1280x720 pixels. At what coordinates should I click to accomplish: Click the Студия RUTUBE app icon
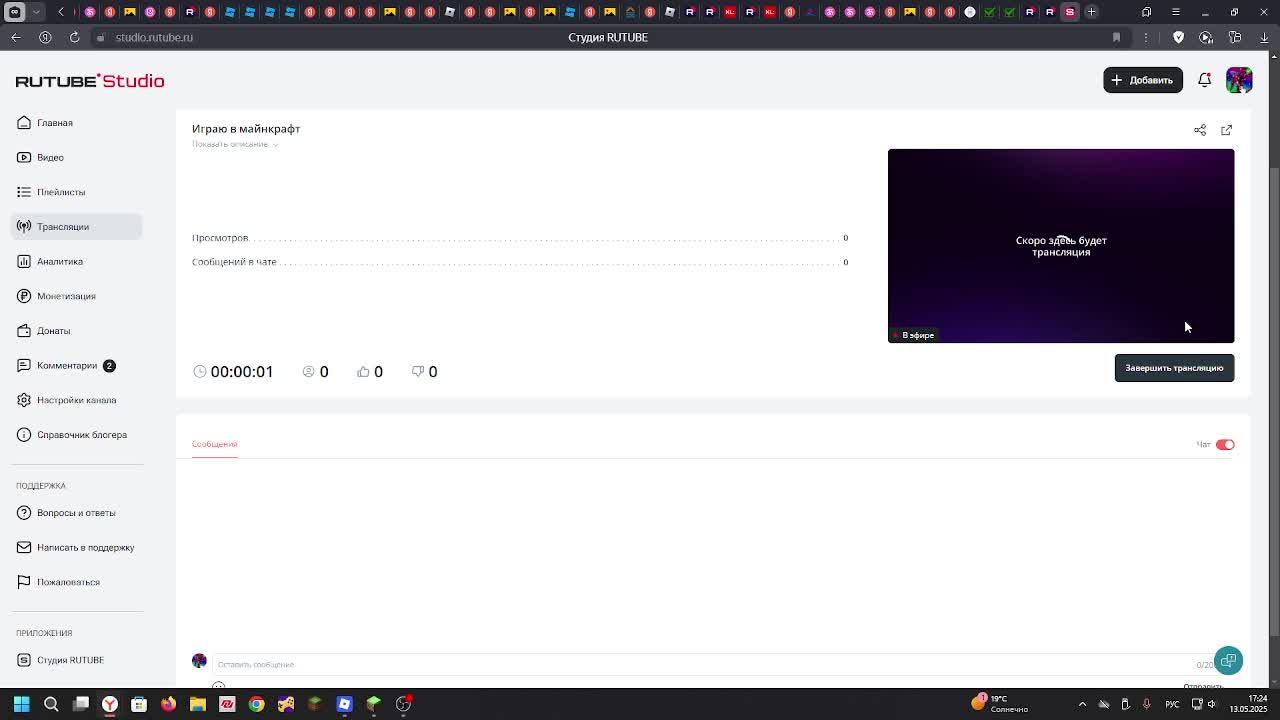24,660
